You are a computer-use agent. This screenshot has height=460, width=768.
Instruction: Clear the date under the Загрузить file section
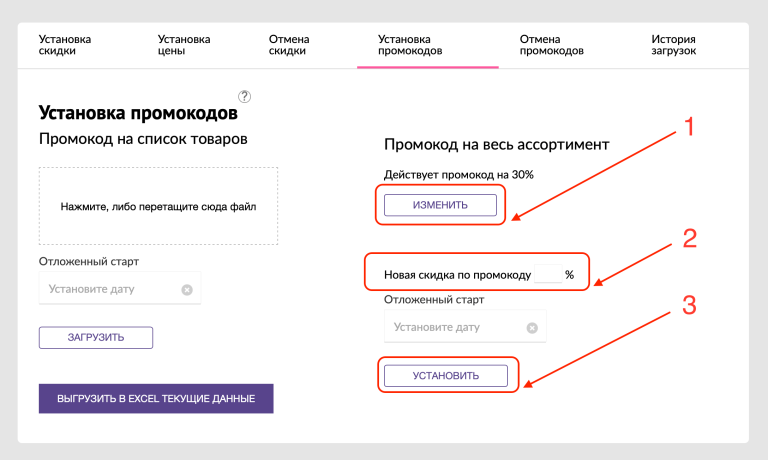point(187,290)
